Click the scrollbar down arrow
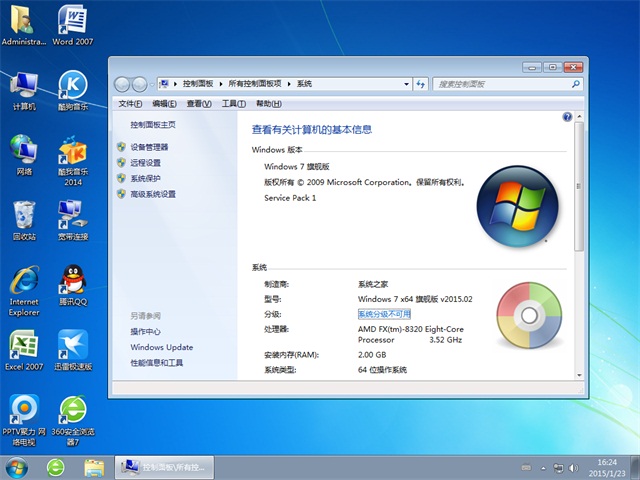640x480 pixels. tap(579, 375)
